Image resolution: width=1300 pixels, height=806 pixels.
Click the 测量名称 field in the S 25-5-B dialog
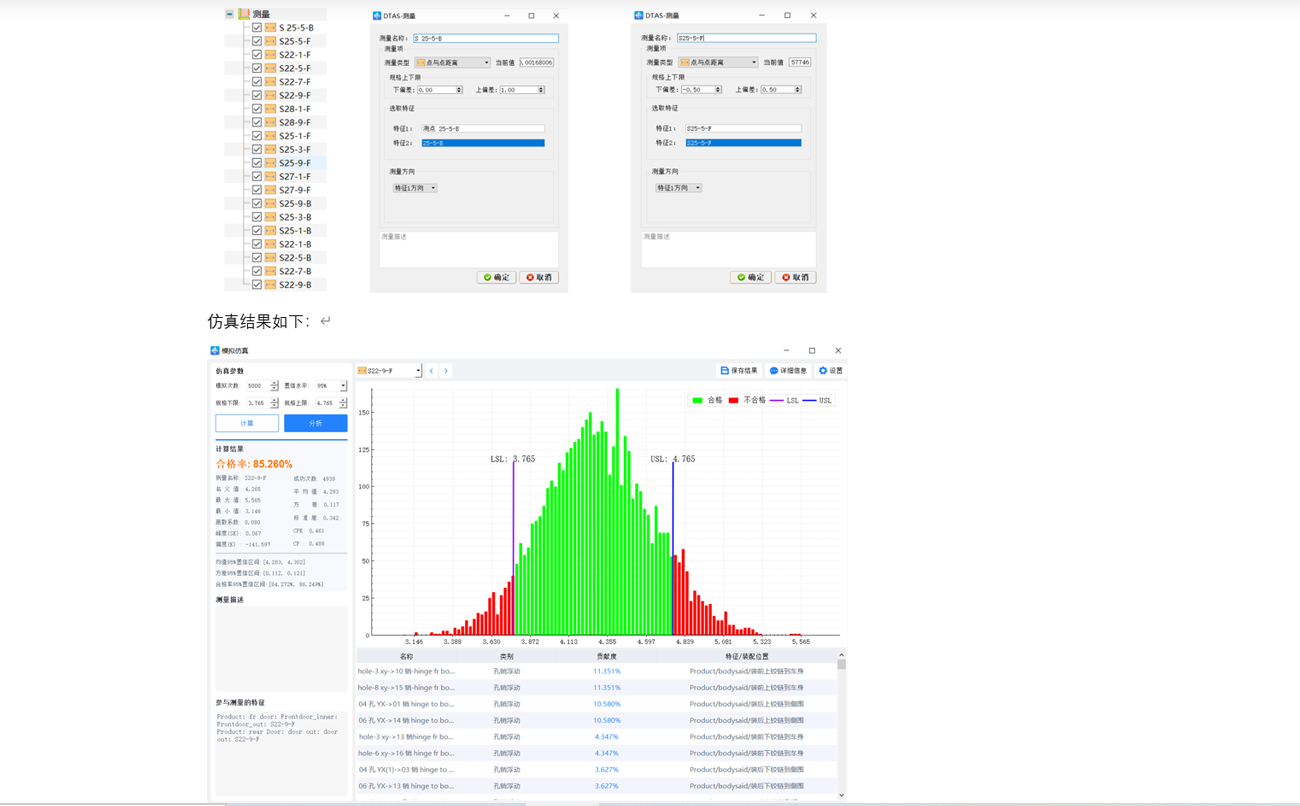coord(485,38)
